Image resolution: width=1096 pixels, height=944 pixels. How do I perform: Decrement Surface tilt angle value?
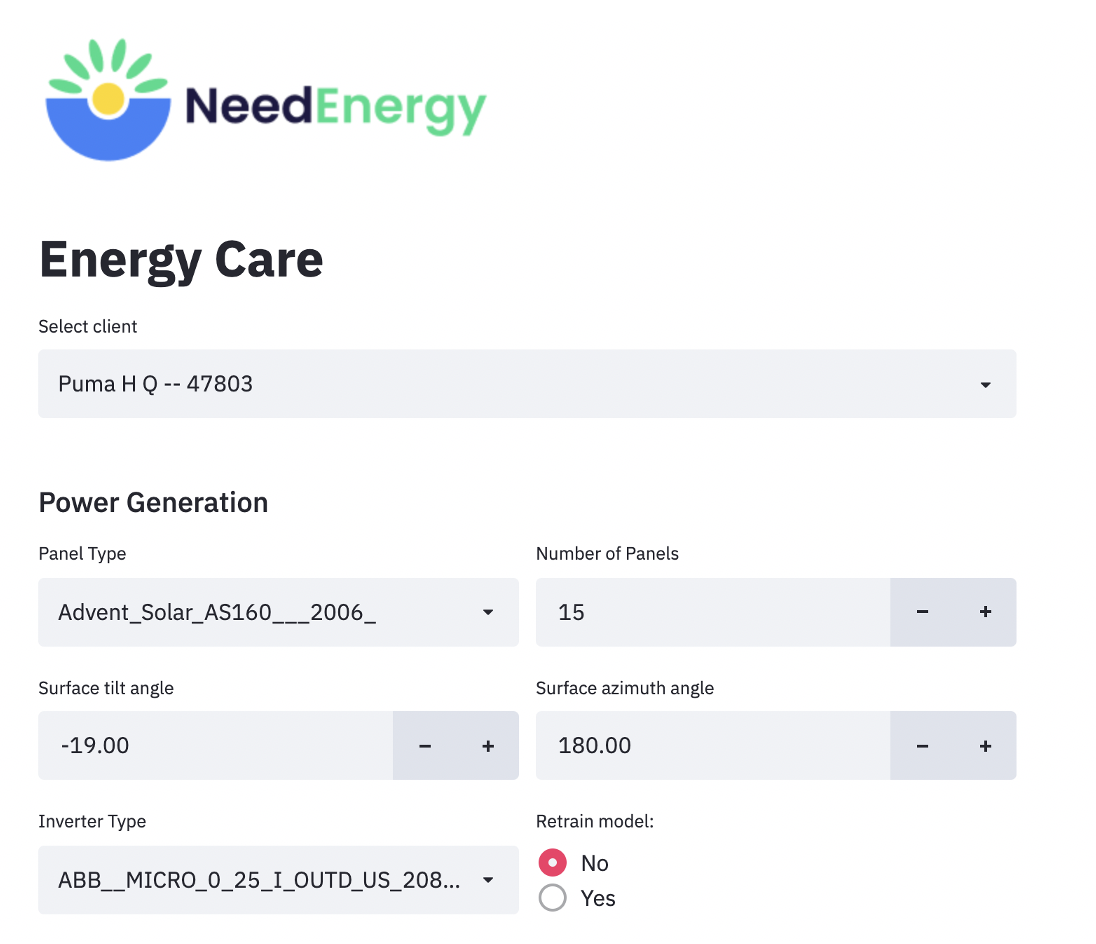coord(424,746)
